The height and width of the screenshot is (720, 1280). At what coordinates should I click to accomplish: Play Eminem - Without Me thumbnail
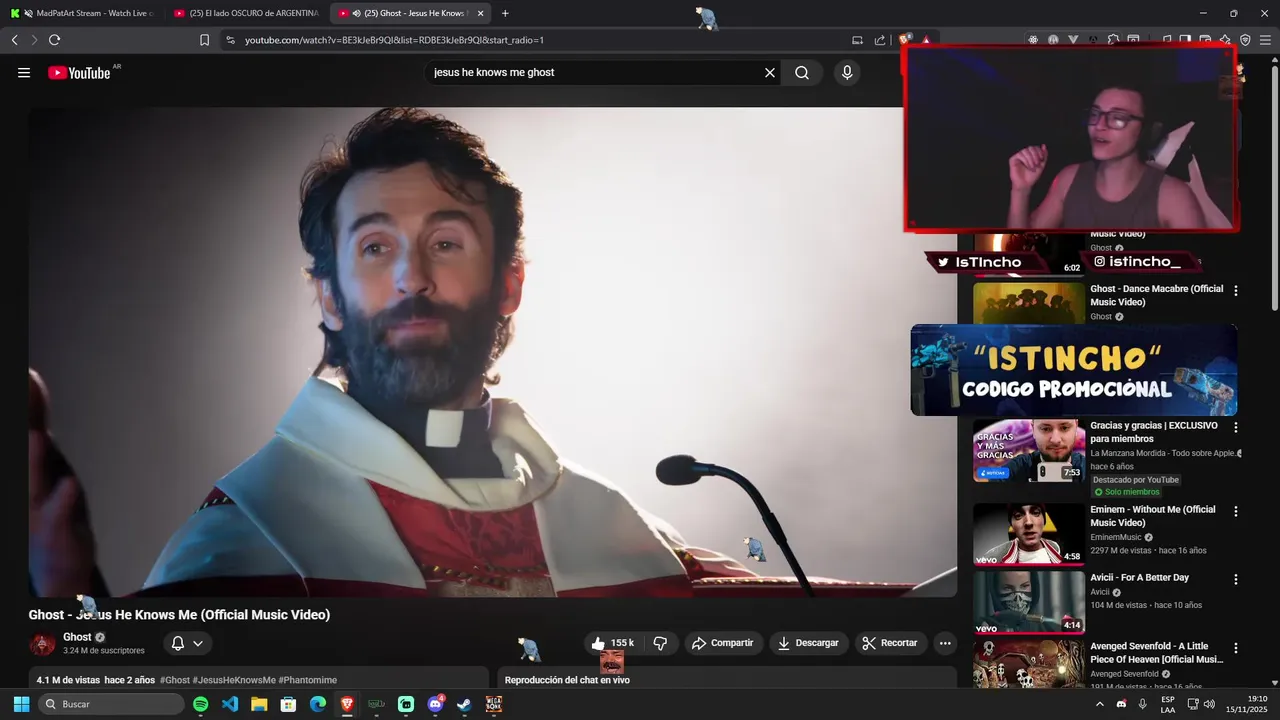1029,533
